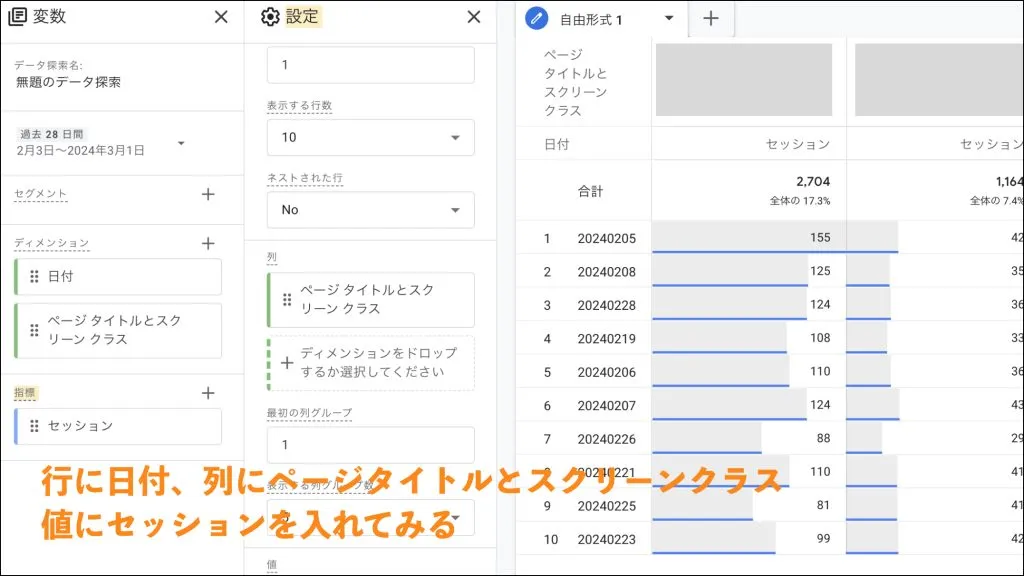Screen dimensions: 1024x576
Task: Open the 自由形式 1 tab dropdown arrow
Action: [x=669, y=18]
